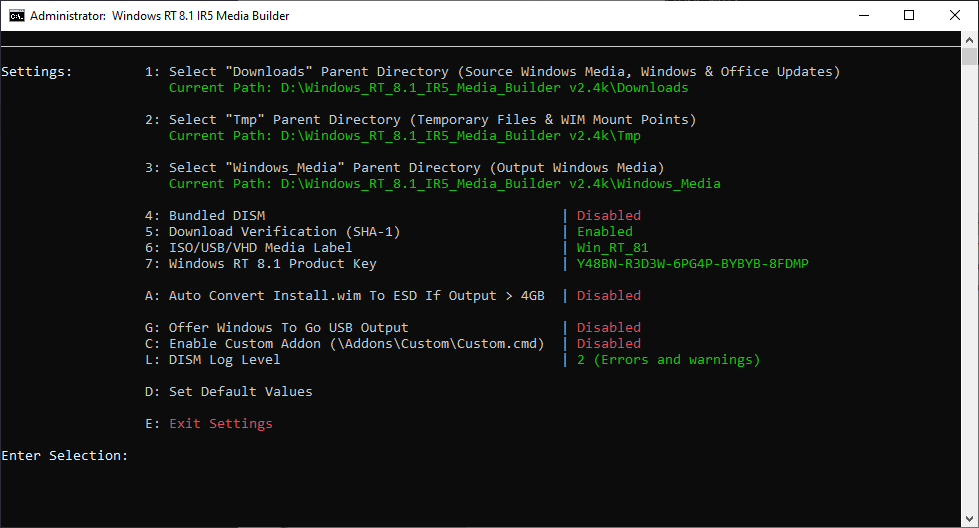The image size is (979, 528).
Task: Click the Disabled value for Bundled DISM
Action: coord(609,216)
